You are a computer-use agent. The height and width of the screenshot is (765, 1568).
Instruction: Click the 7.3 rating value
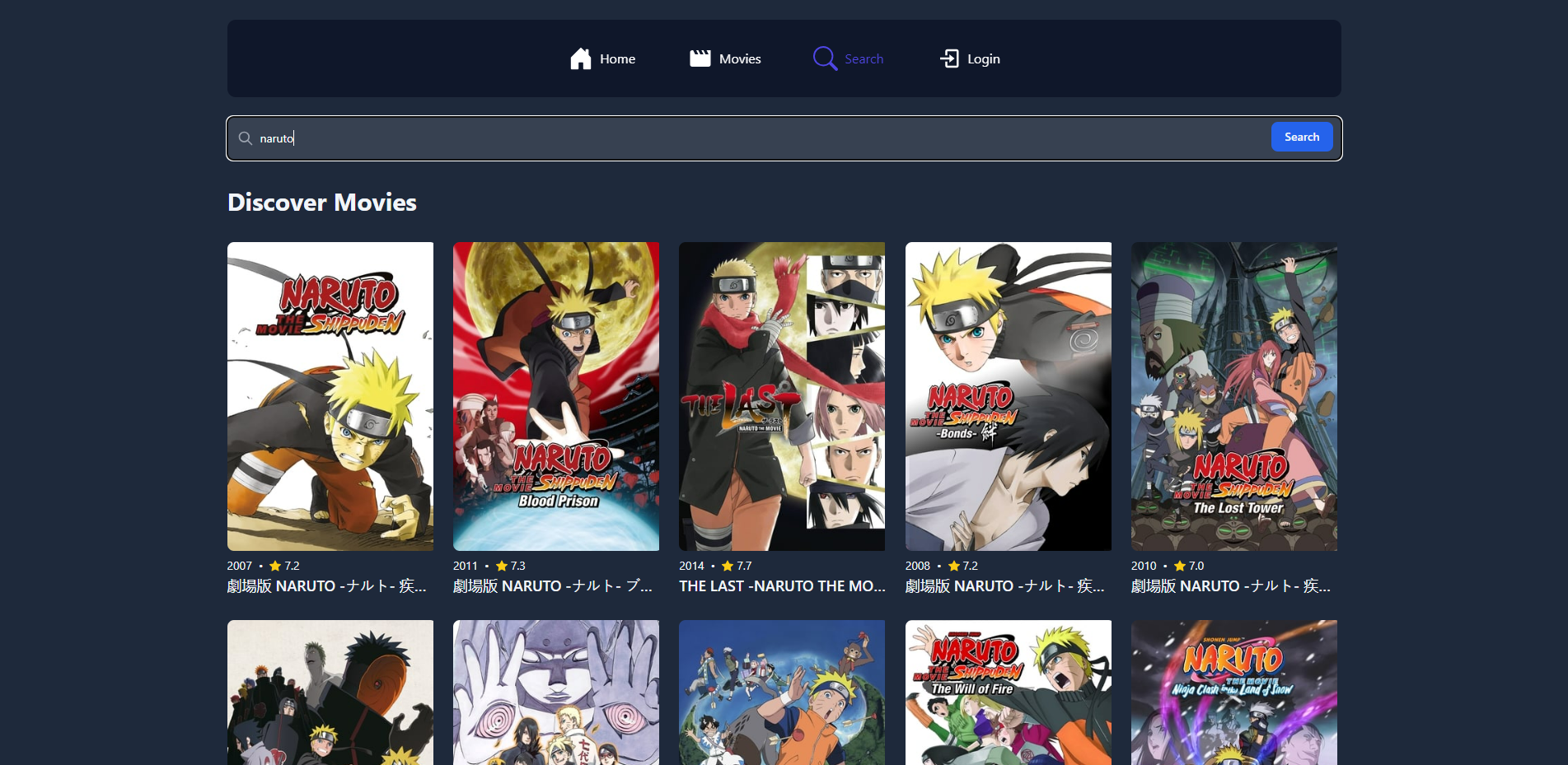(517, 566)
